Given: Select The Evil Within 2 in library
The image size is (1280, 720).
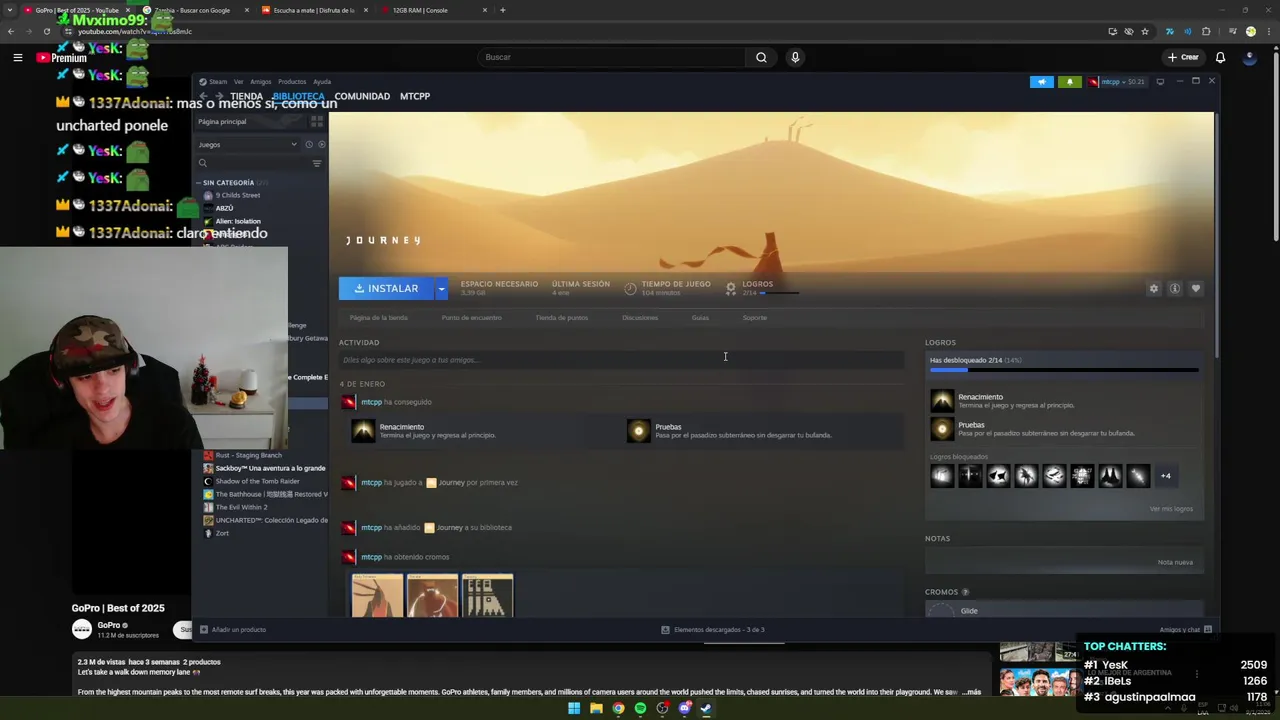Looking at the screenshot, I should click(x=241, y=507).
